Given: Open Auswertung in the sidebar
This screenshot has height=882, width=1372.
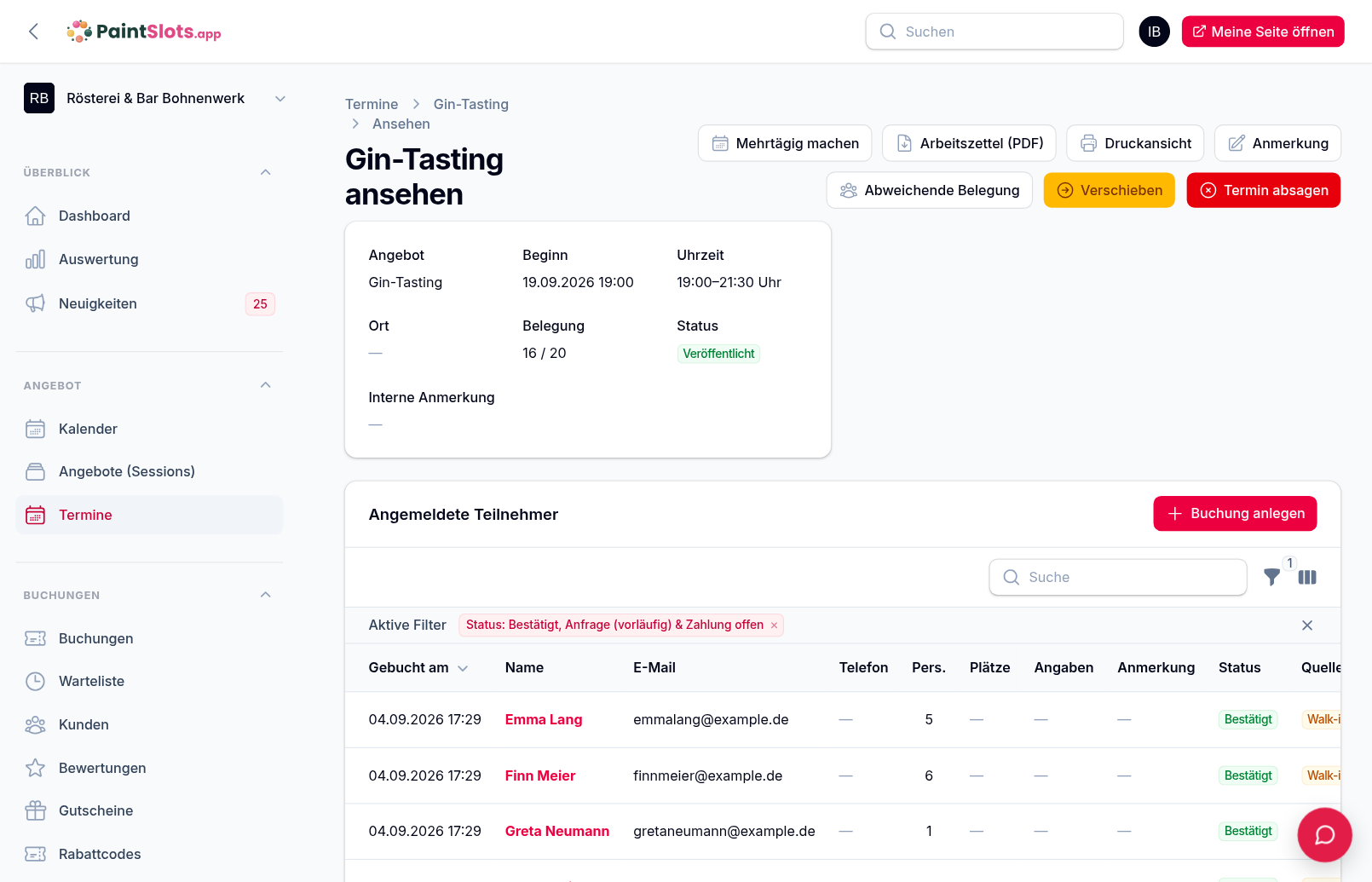Looking at the screenshot, I should click(149, 259).
